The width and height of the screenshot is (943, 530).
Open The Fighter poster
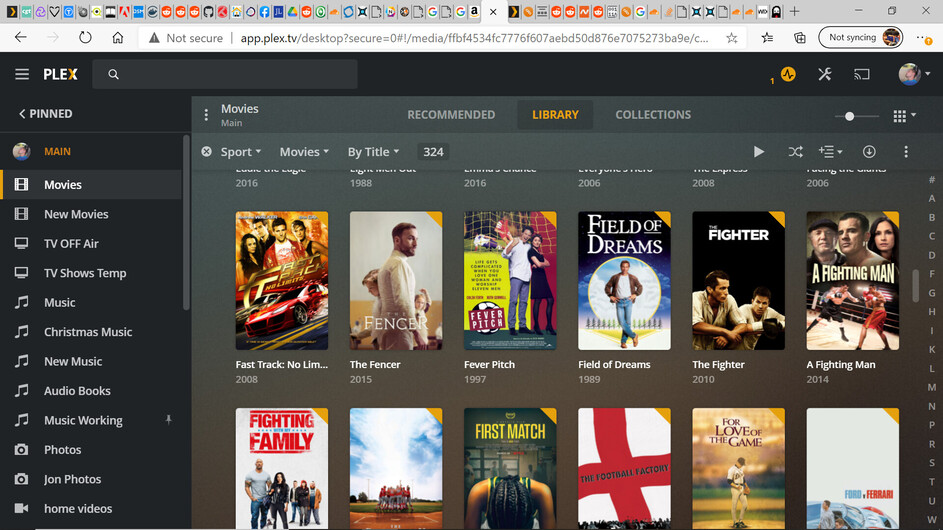[x=739, y=280]
